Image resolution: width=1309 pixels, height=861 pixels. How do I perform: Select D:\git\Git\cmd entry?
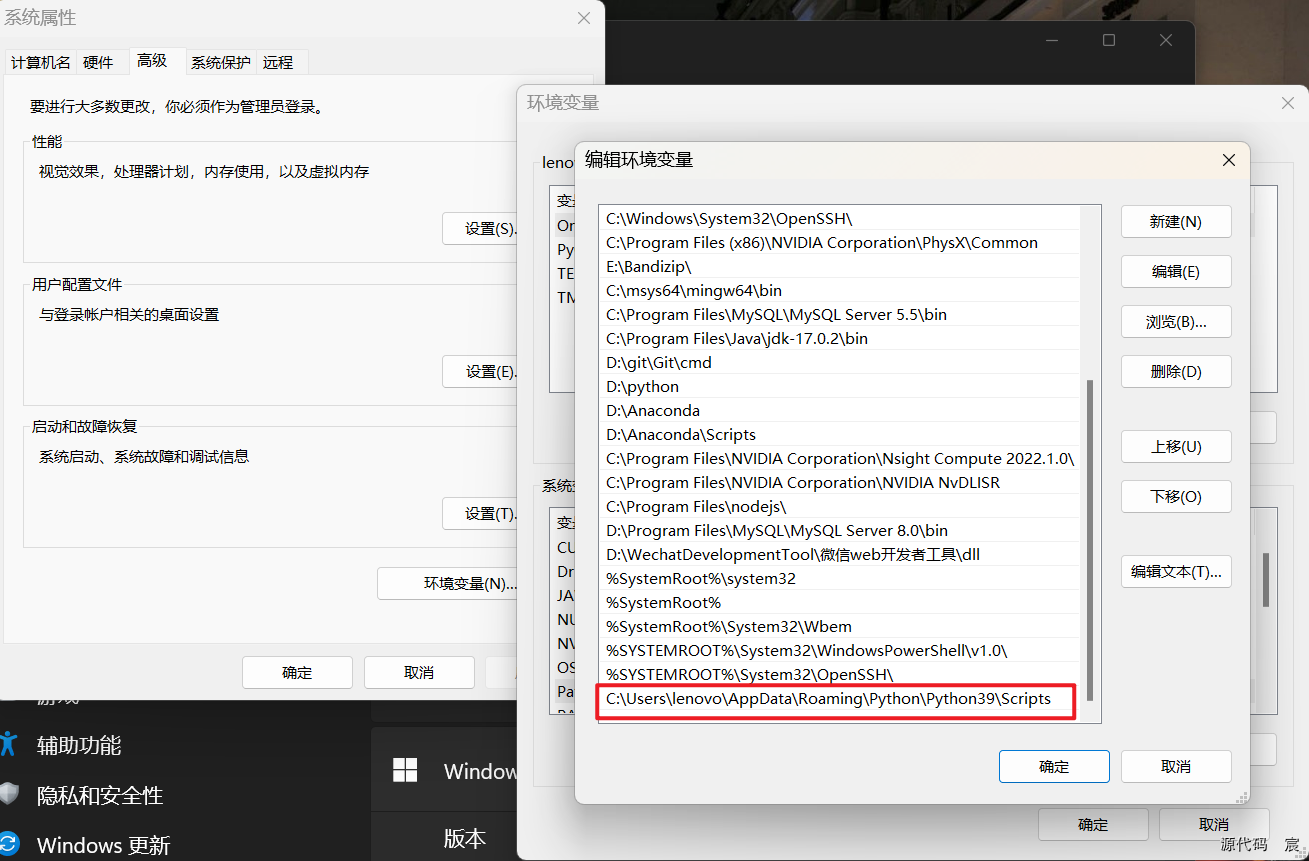(x=839, y=362)
